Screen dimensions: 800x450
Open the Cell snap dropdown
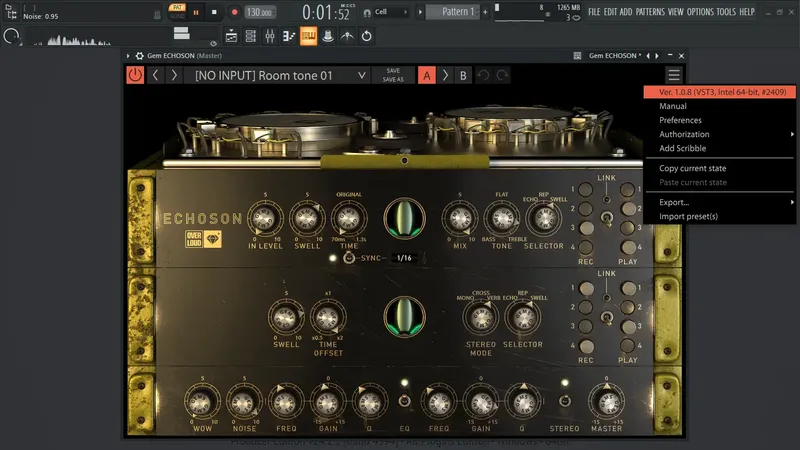390,12
